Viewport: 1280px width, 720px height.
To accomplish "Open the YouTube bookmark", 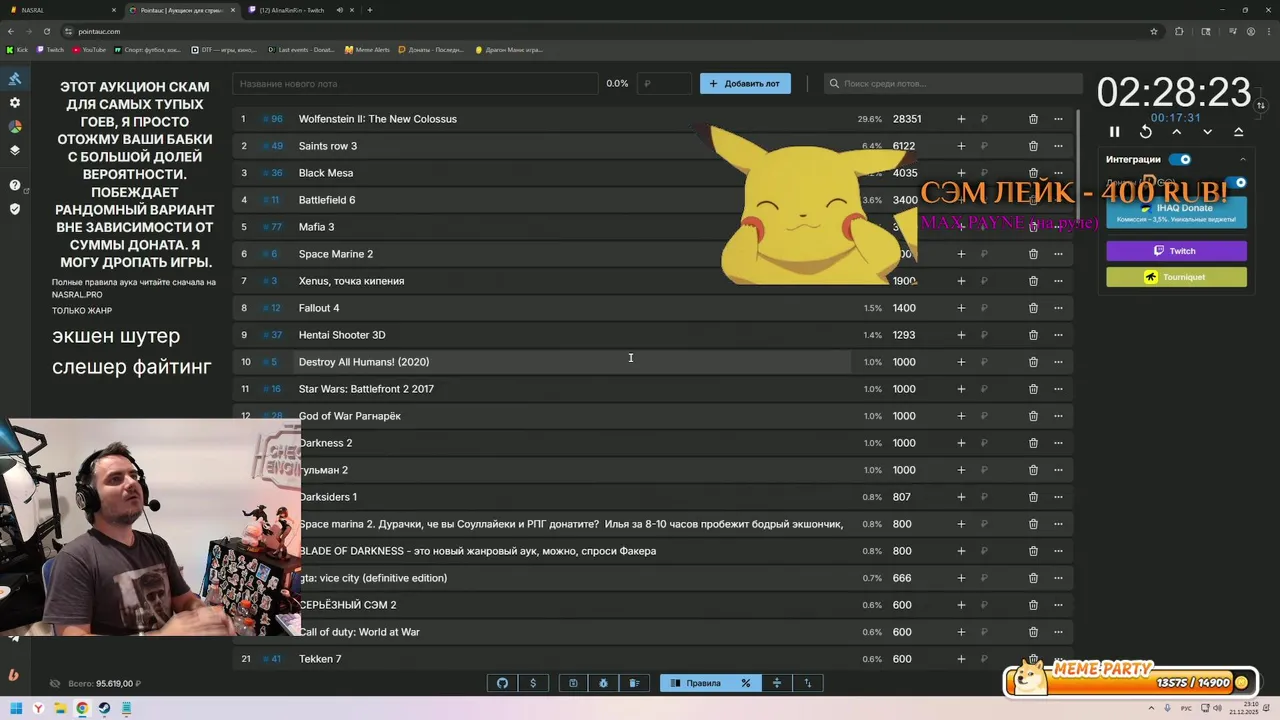I will coord(89,49).
